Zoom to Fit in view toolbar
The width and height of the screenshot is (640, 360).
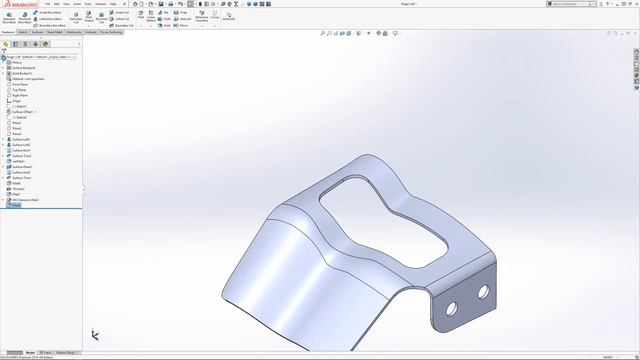(322, 33)
